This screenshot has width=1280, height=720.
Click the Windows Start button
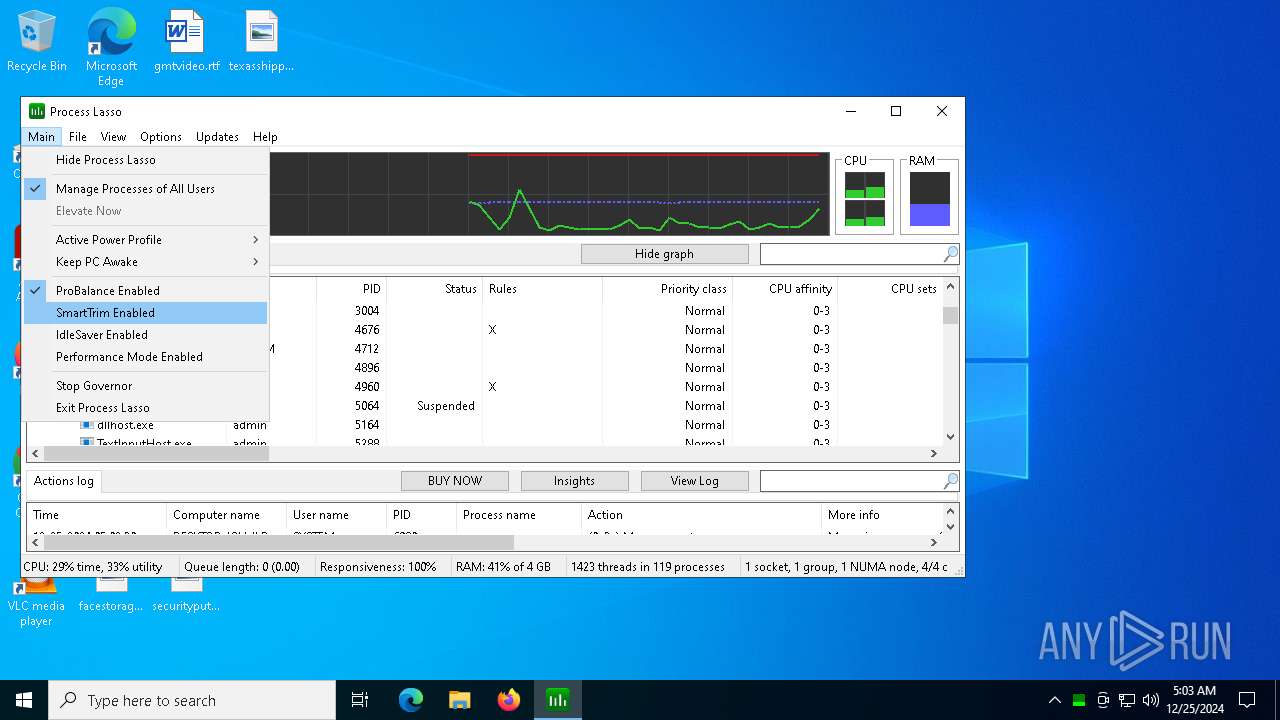point(24,700)
